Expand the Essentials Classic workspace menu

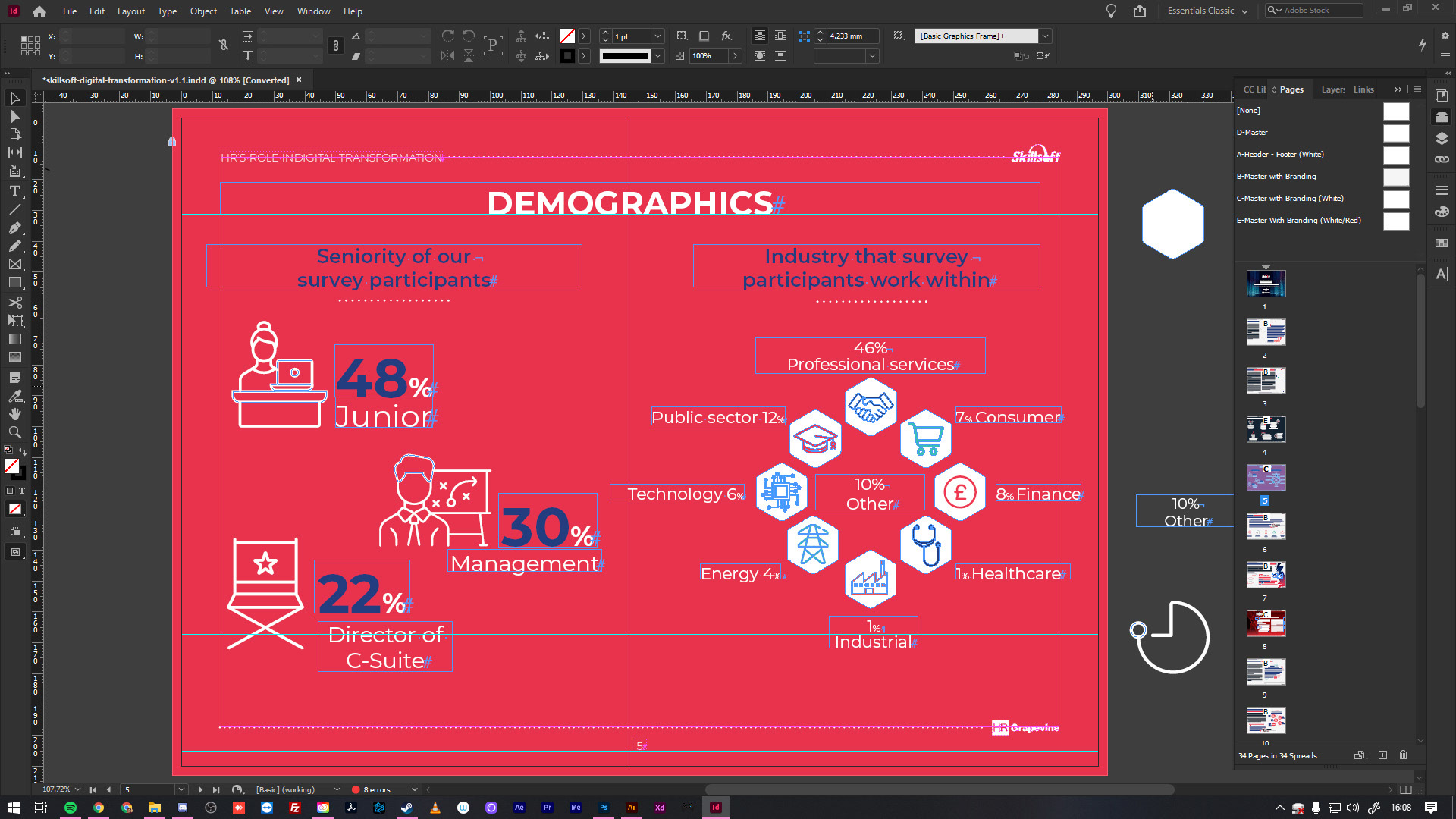[x=1244, y=11]
